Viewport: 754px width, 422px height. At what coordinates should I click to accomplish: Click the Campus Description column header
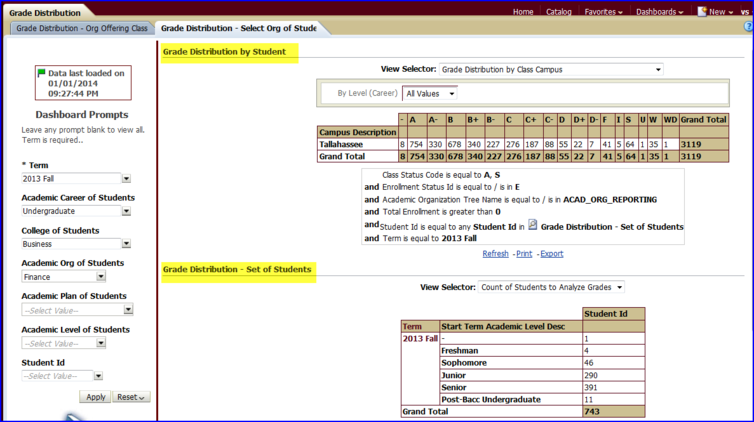point(357,132)
